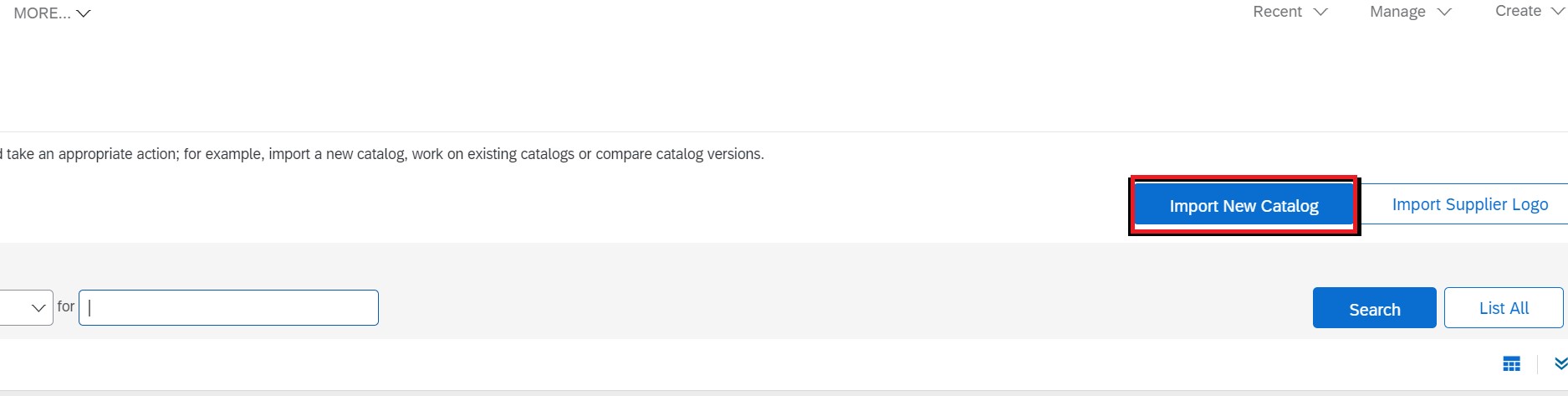Click the "for" label before the search box
This screenshot has width=1568, height=396.
[x=66, y=306]
